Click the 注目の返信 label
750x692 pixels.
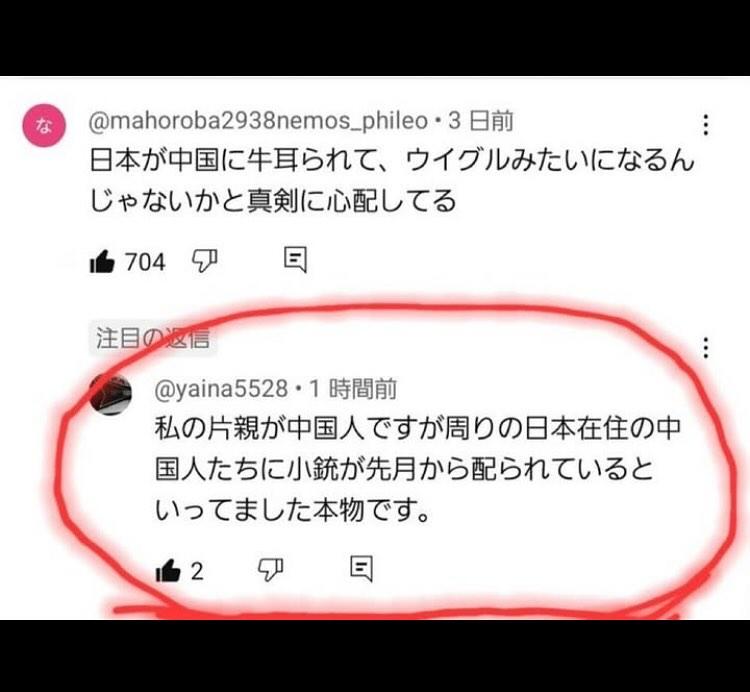[153, 339]
